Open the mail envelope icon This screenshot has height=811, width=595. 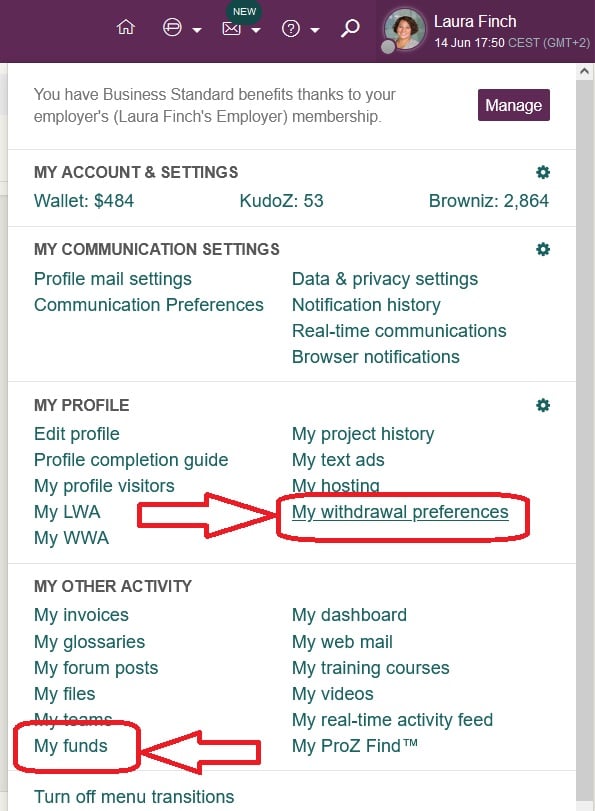point(231,28)
